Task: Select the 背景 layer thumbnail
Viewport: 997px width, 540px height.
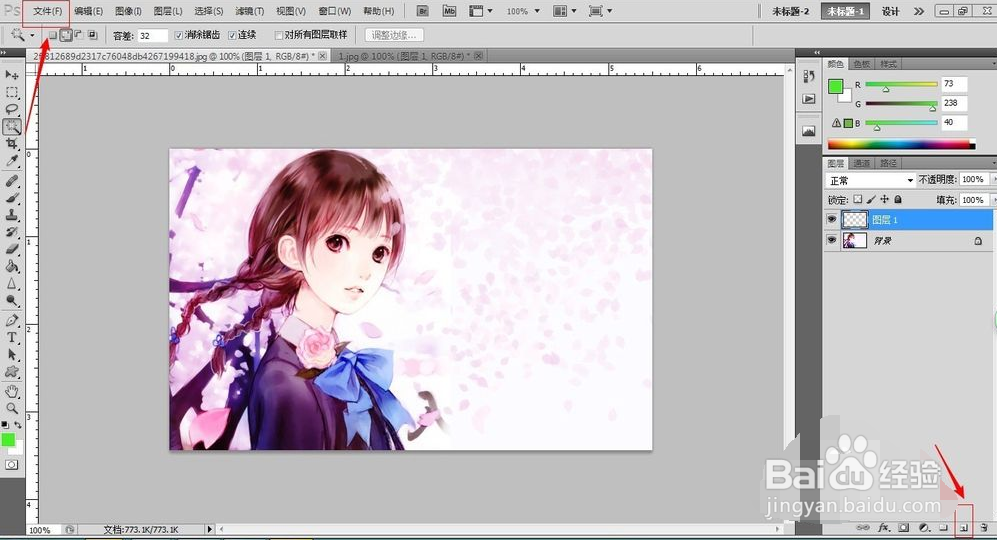Action: [855, 240]
